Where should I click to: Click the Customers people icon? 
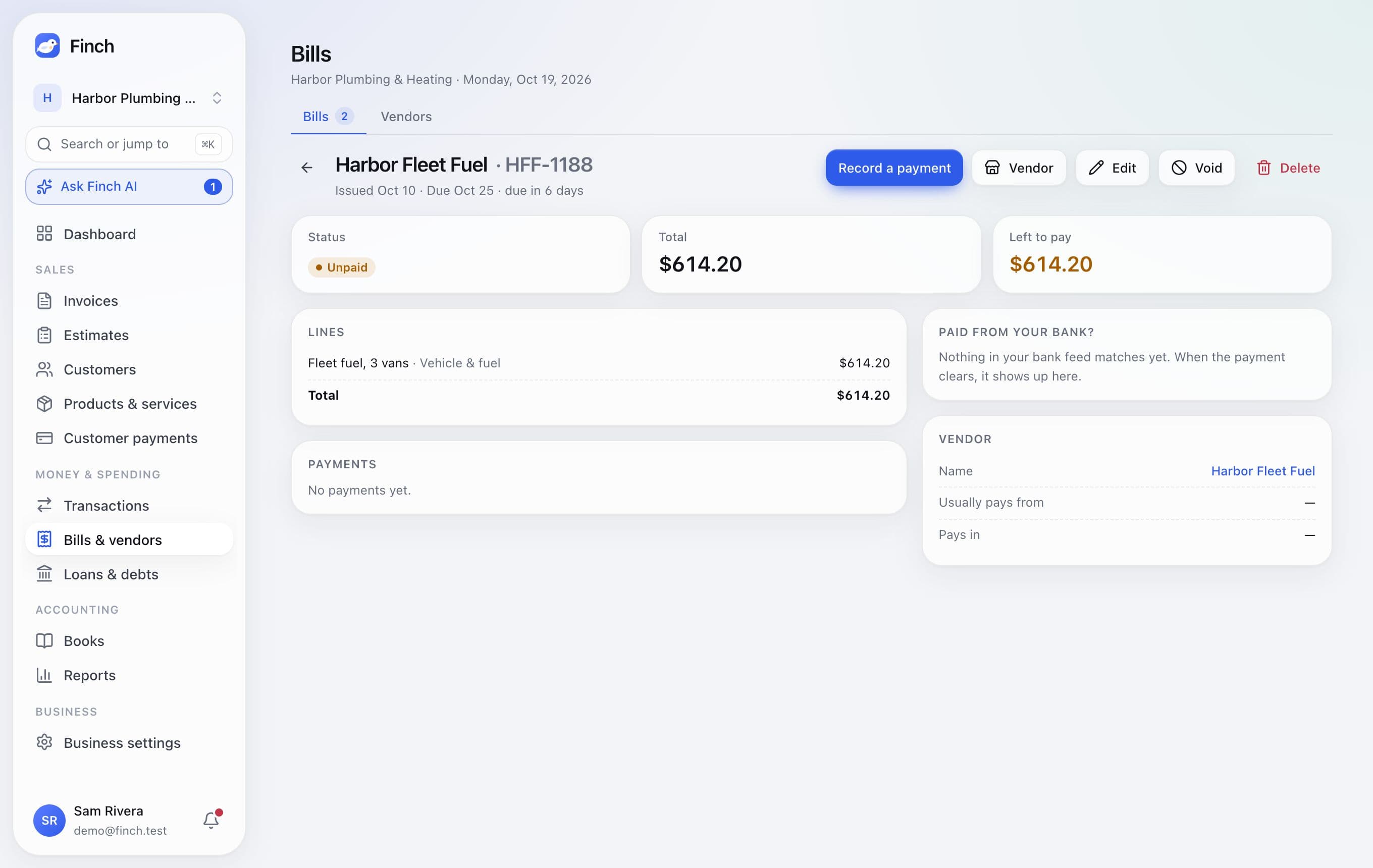click(44, 369)
